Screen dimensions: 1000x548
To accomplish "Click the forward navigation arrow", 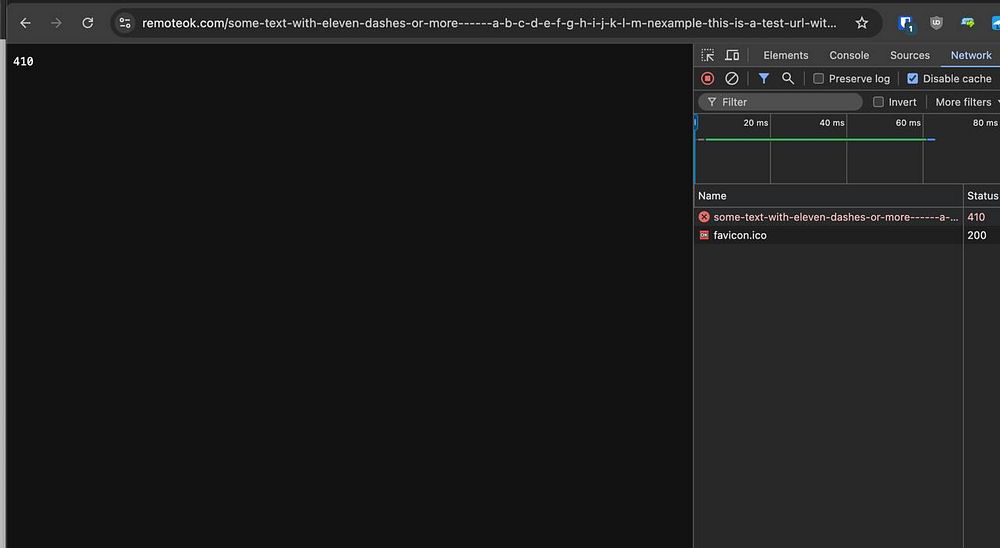I will coord(56,23).
